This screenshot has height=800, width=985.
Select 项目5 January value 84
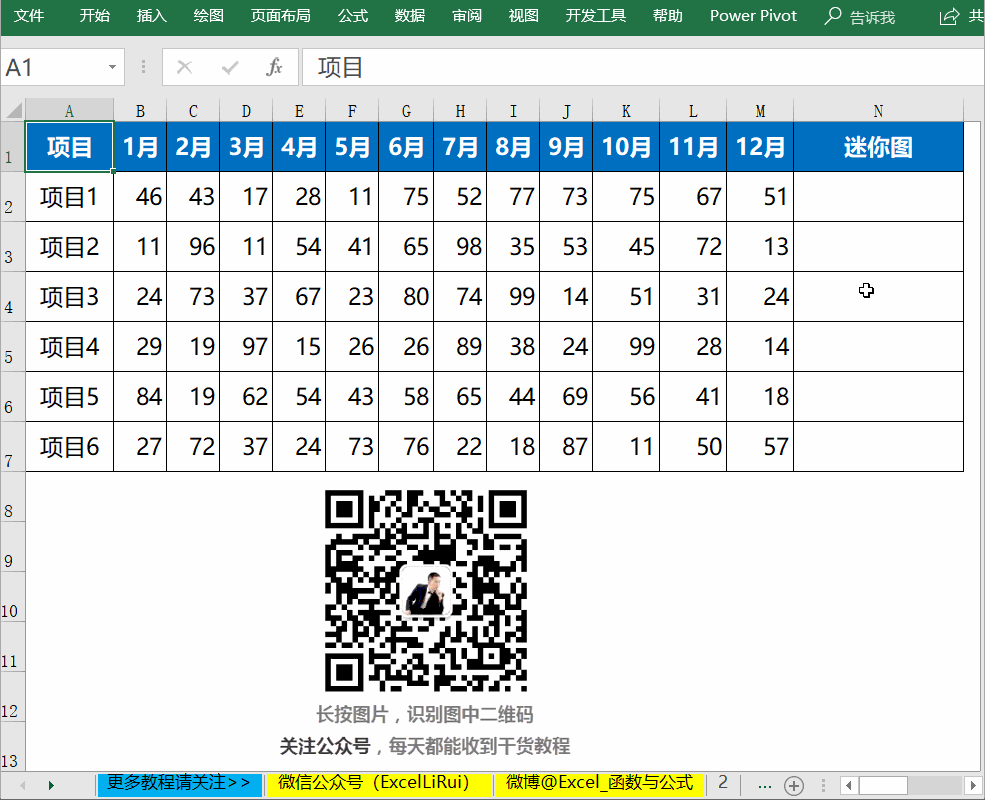(140, 397)
